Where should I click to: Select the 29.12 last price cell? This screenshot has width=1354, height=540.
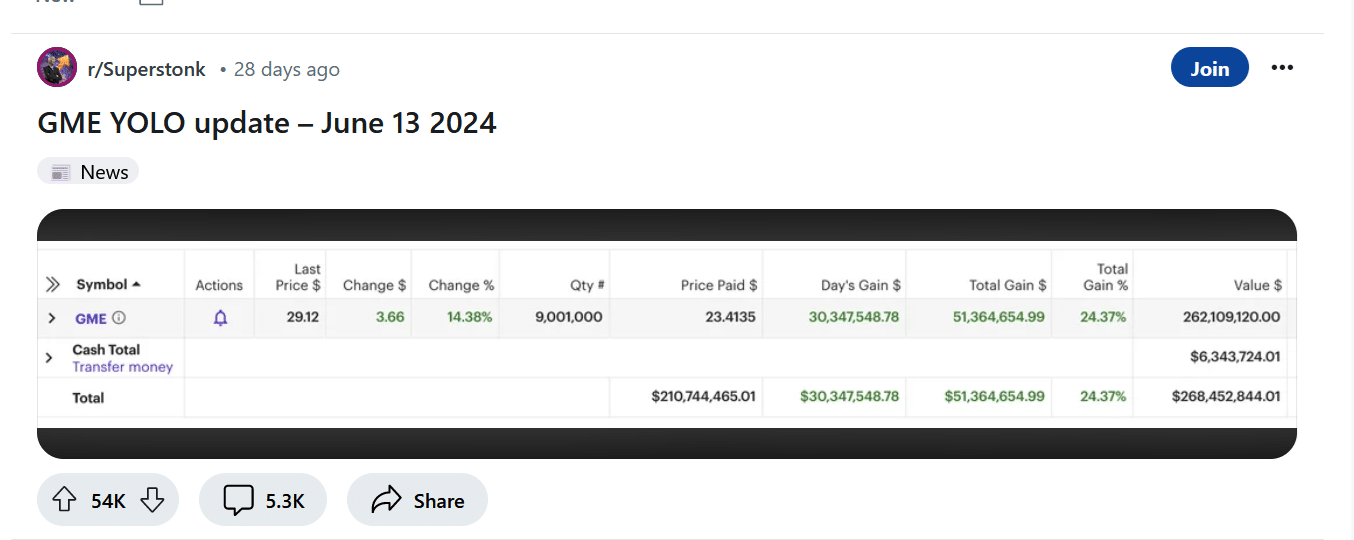(x=303, y=317)
